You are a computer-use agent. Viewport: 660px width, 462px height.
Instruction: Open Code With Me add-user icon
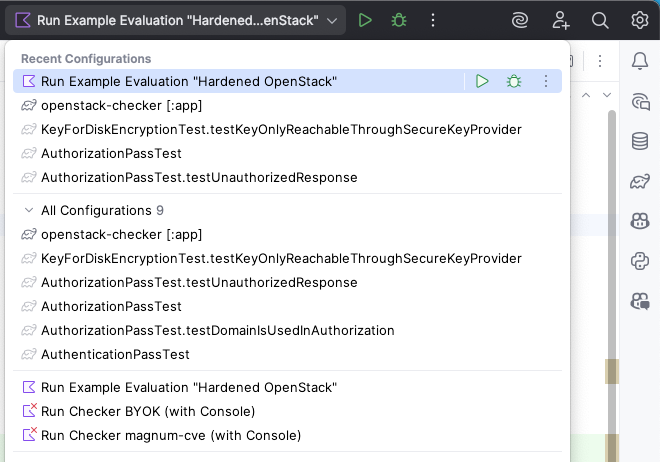tap(560, 20)
